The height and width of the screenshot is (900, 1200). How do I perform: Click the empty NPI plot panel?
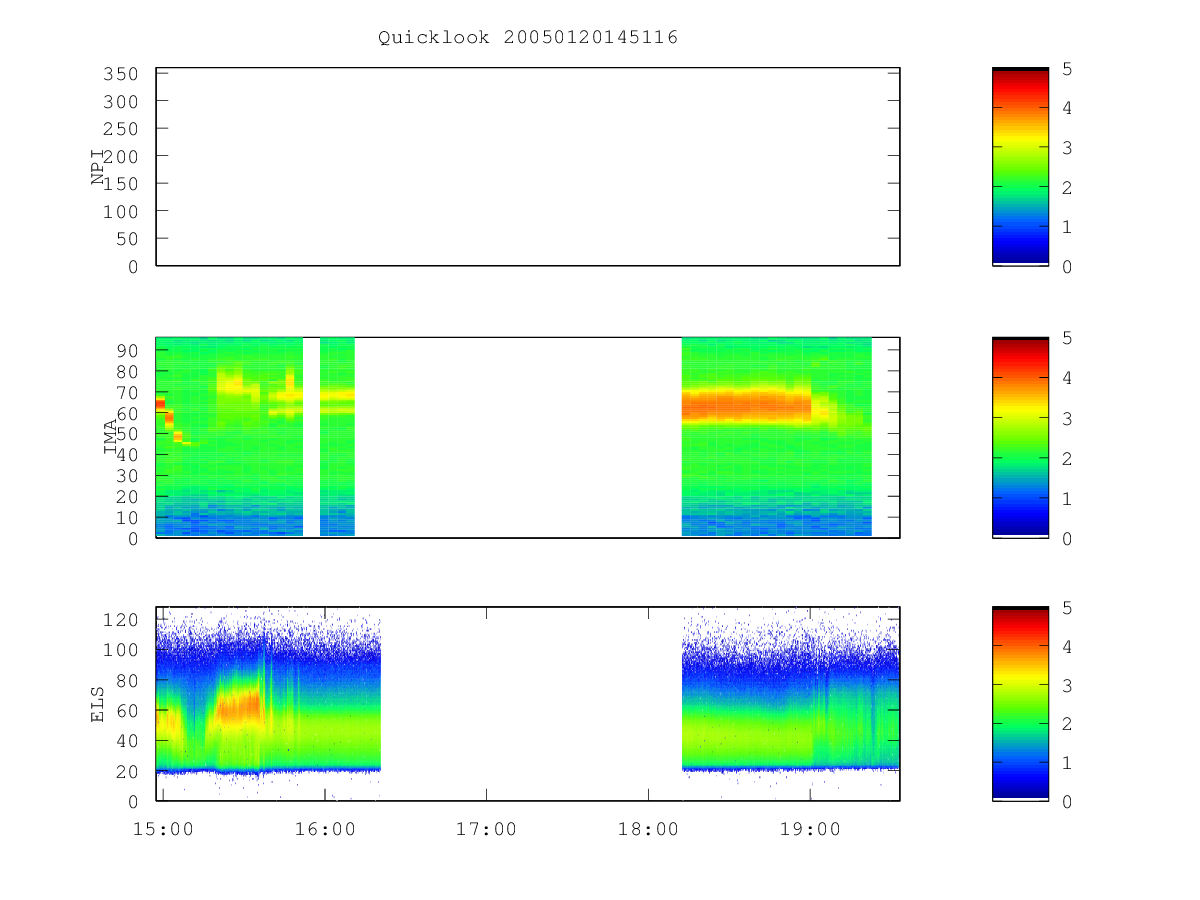(528, 167)
